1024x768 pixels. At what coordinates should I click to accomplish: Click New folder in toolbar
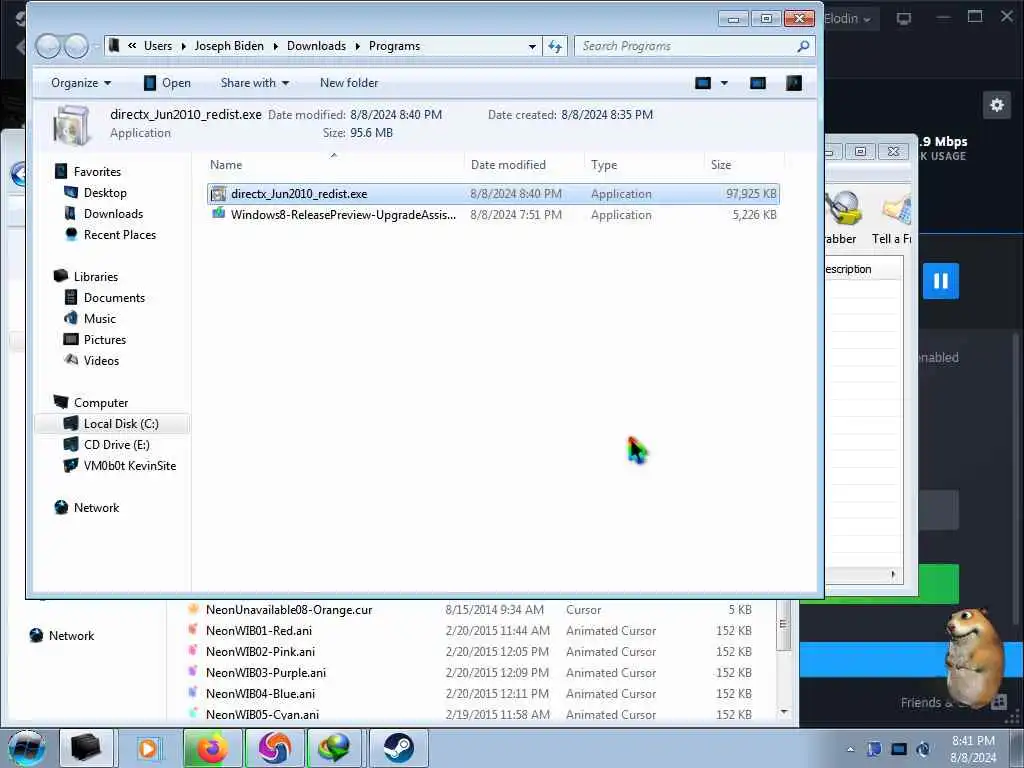(x=349, y=83)
